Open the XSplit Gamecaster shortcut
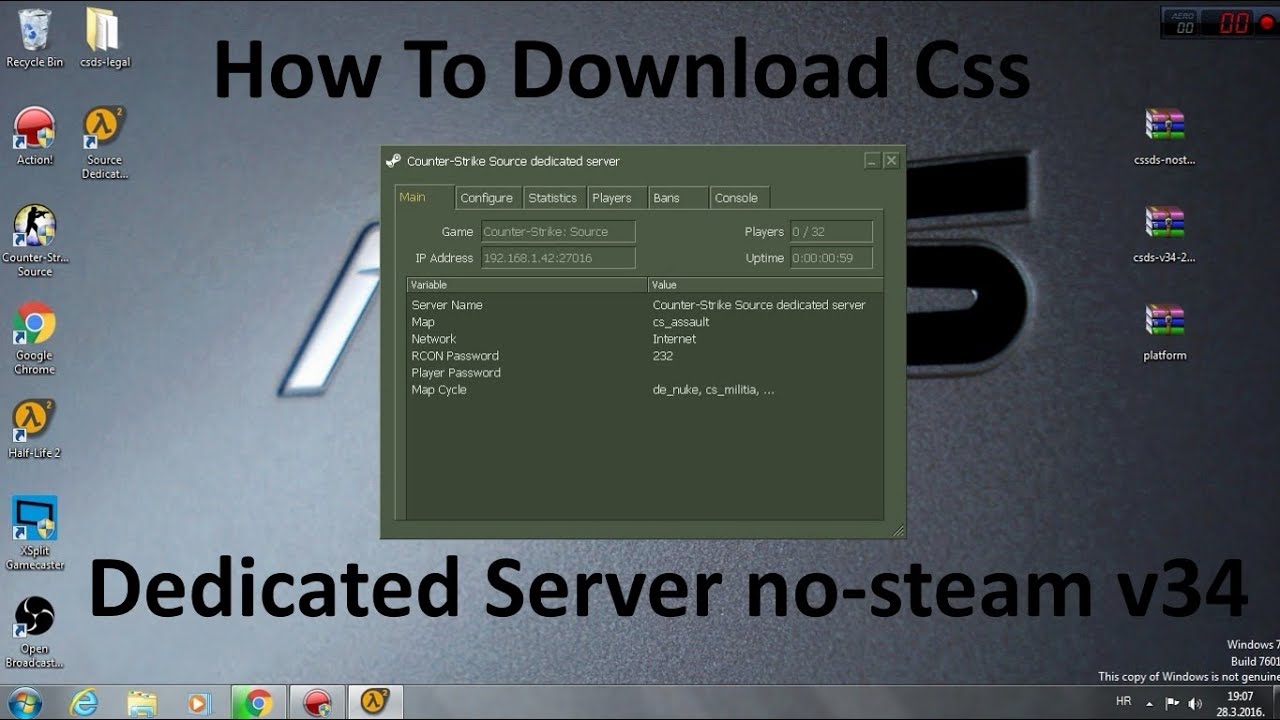 click(x=34, y=534)
